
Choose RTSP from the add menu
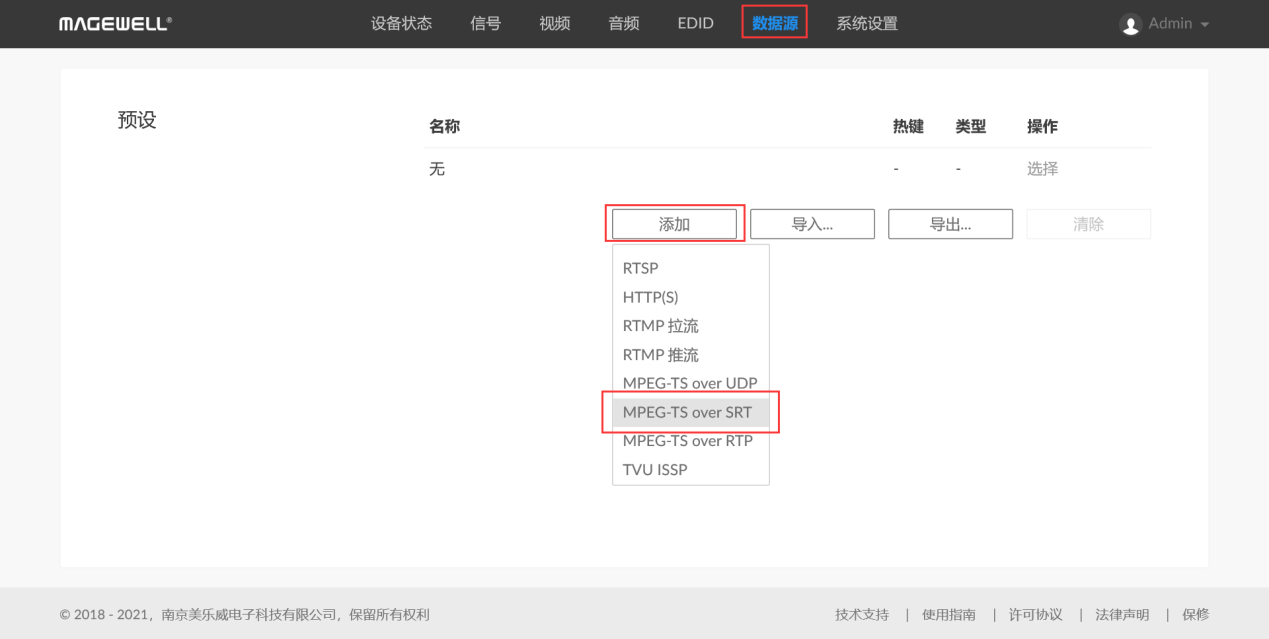pyautogui.click(x=641, y=268)
